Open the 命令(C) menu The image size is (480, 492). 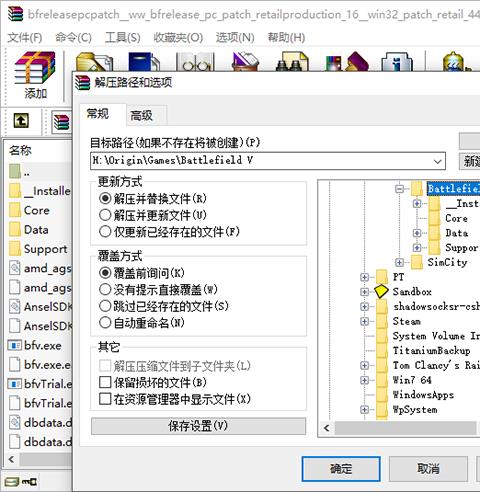tap(73, 37)
